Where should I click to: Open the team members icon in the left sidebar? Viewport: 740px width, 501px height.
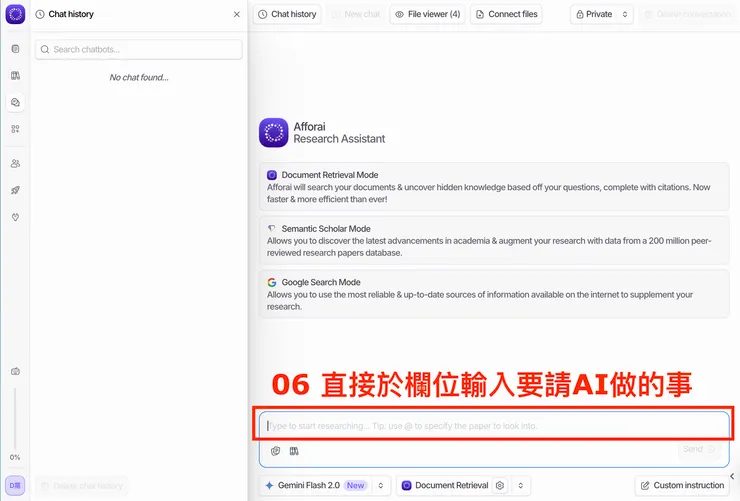(x=15, y=164)
